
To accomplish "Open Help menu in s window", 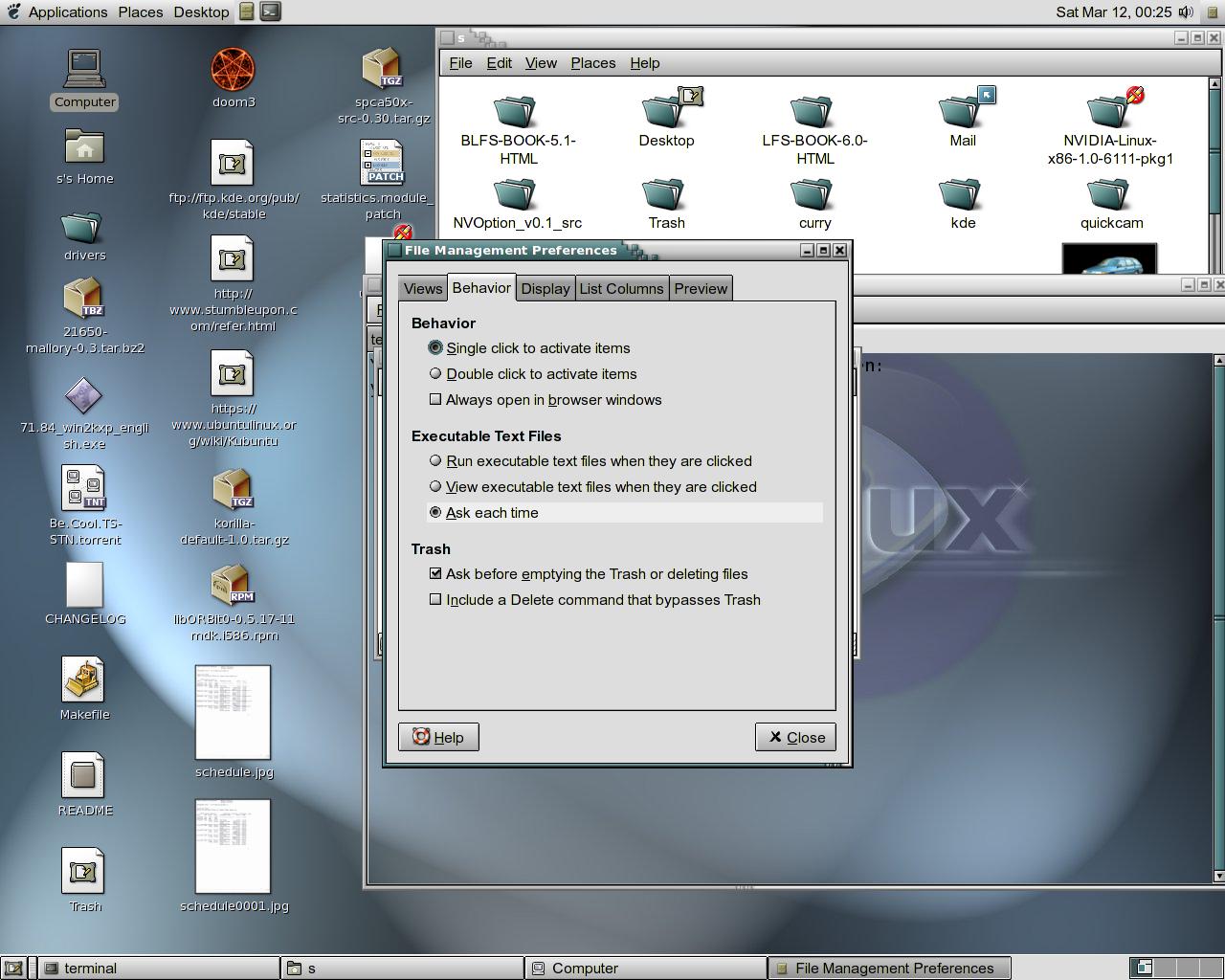I will point(645,63).
